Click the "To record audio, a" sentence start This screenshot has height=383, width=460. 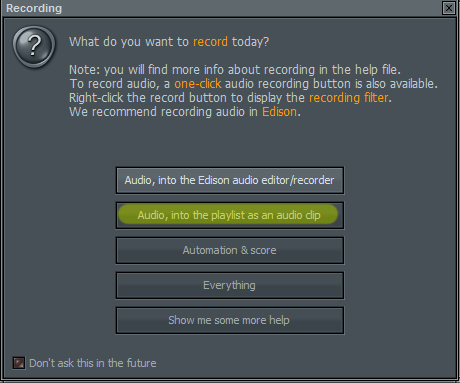pyautogui.click(x=120, y=84)
